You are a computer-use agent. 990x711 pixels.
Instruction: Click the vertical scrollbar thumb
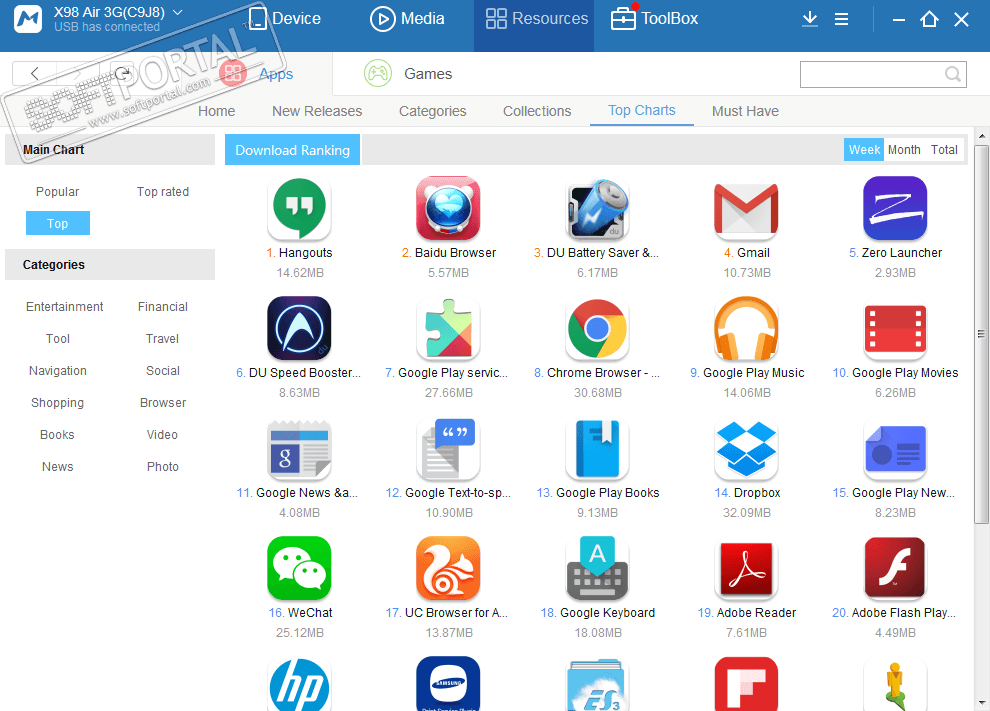pos(981,334)
